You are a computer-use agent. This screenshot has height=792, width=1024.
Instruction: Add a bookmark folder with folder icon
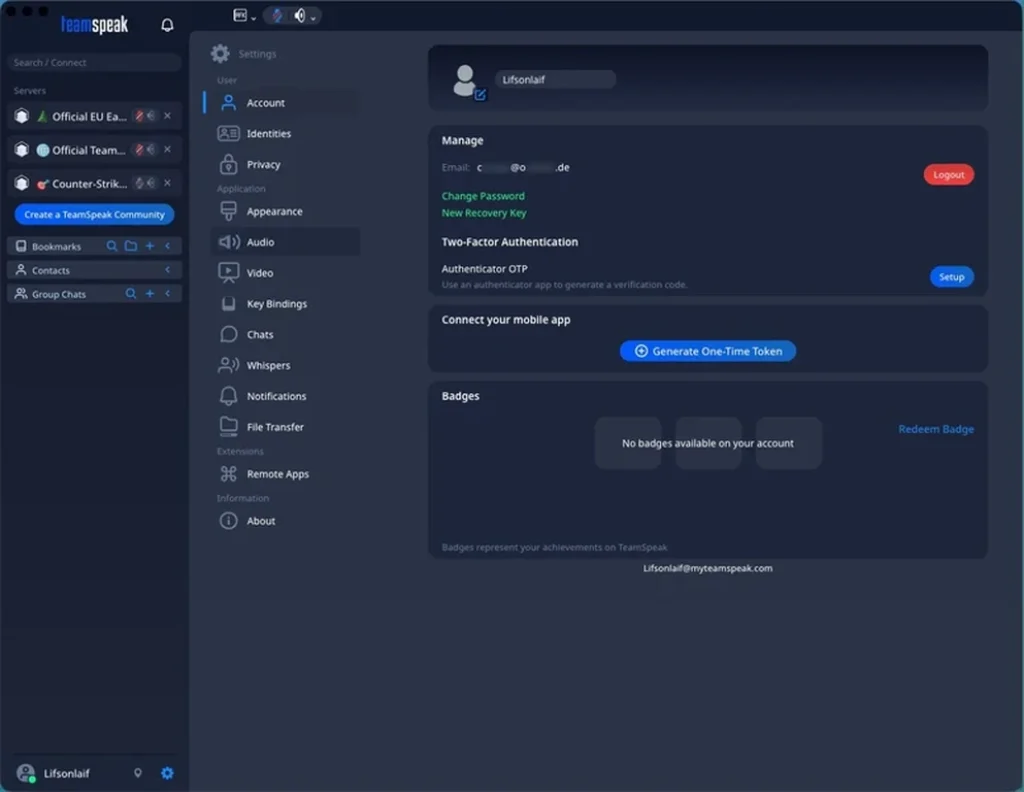click(131, 246)
